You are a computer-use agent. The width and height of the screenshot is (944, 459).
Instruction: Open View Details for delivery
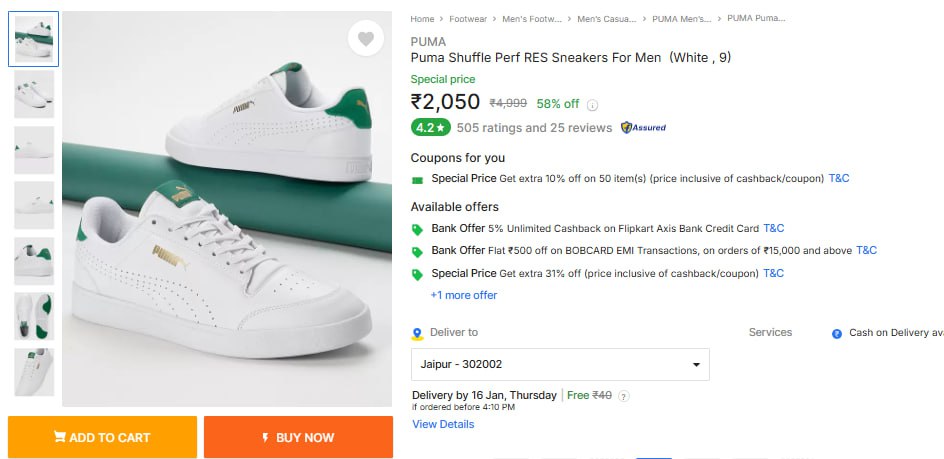pos(443,424)
